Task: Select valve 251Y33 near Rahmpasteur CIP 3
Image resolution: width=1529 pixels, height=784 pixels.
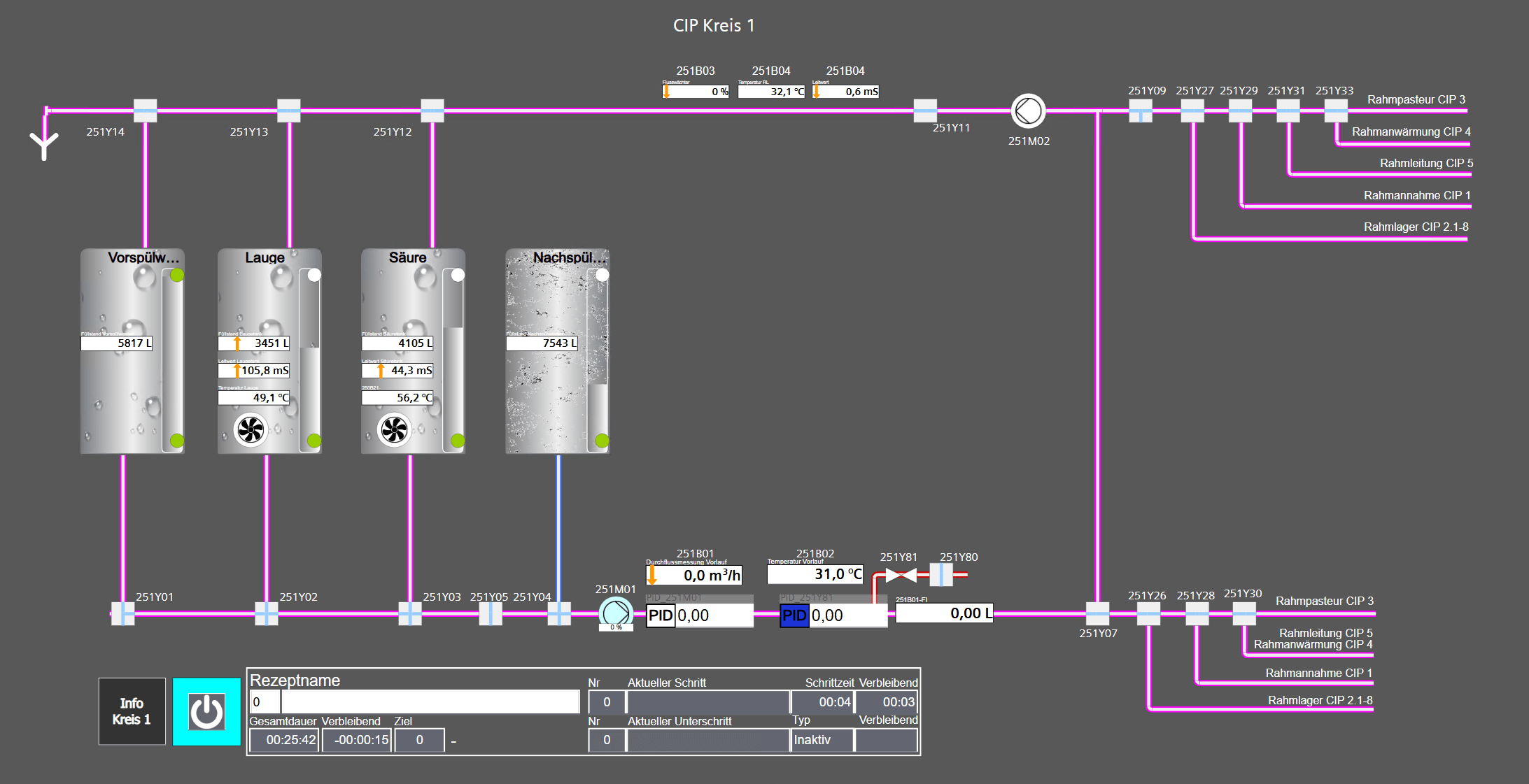Action: coord(1336,111)
